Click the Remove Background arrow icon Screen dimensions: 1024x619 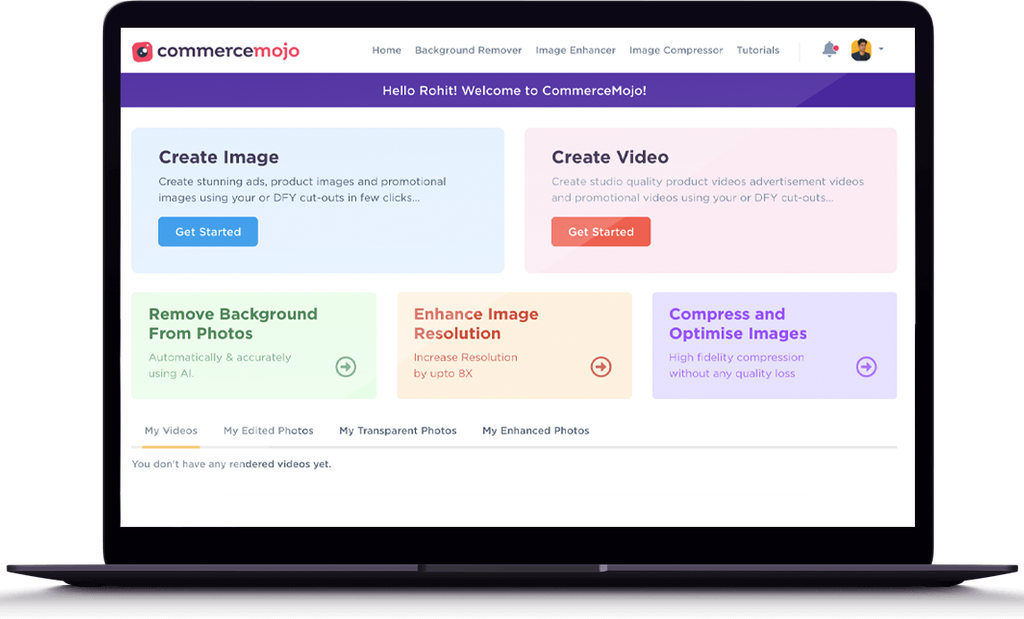tap(345, 367)
